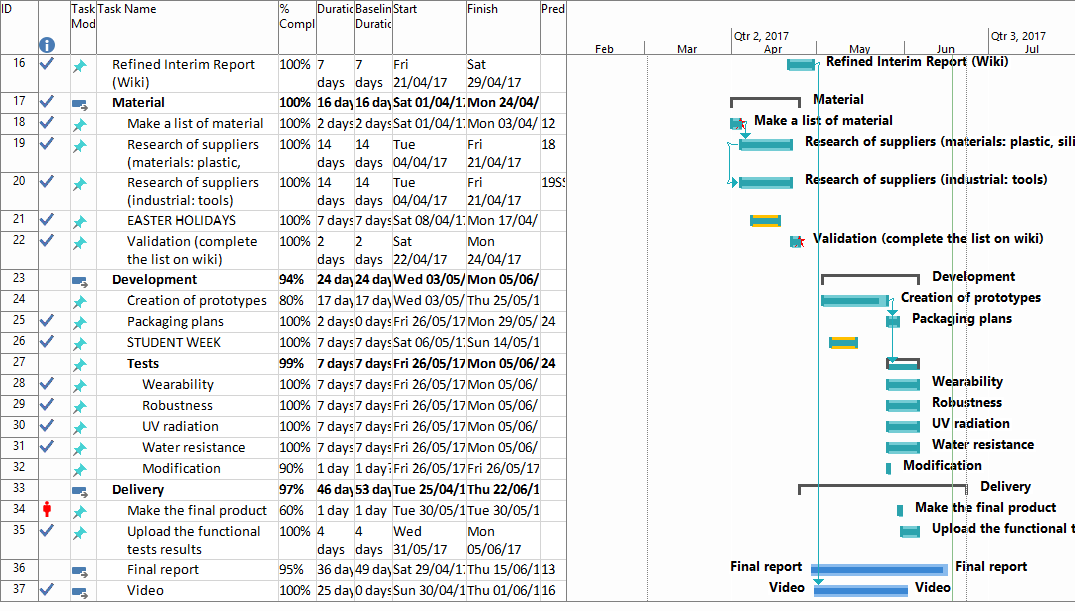Click the completed checkmark for Refined Interim Report
Screen dimensions: 1075x611
[47, 64]
